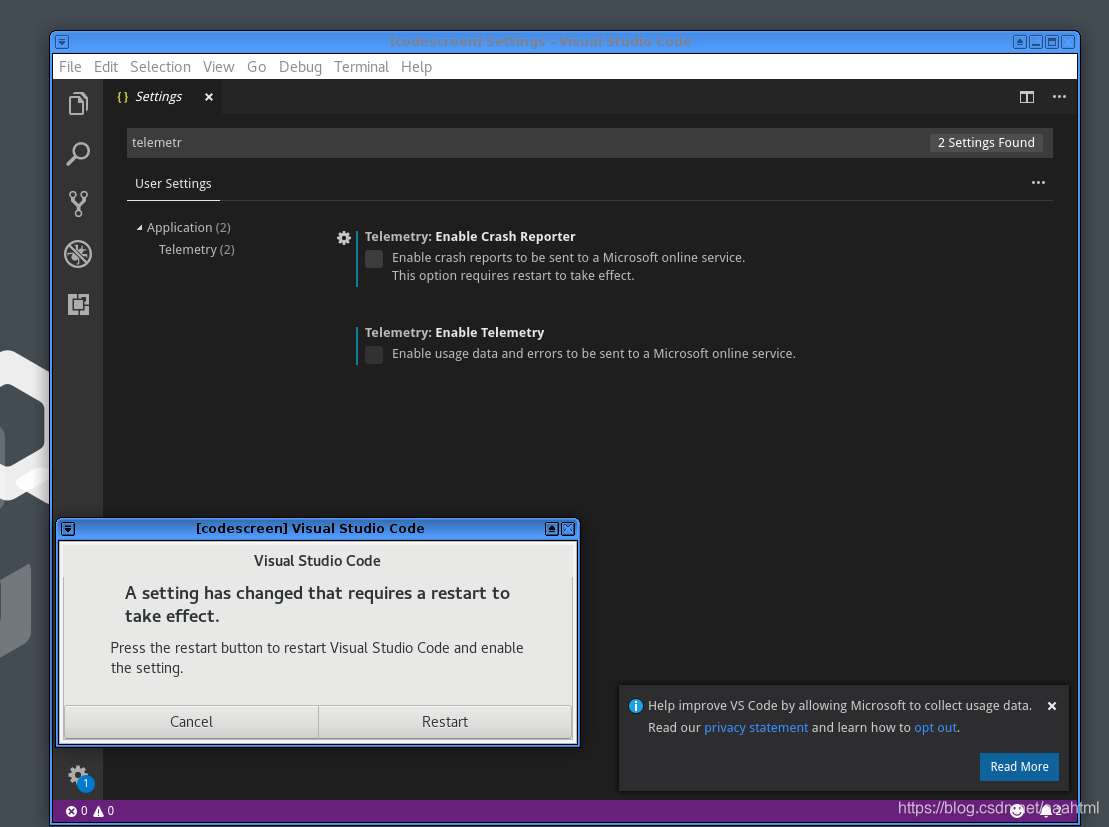Open the File menu
Image resolution: width=1109 pixels, height=827 pixels.
(x=70, y=67)
